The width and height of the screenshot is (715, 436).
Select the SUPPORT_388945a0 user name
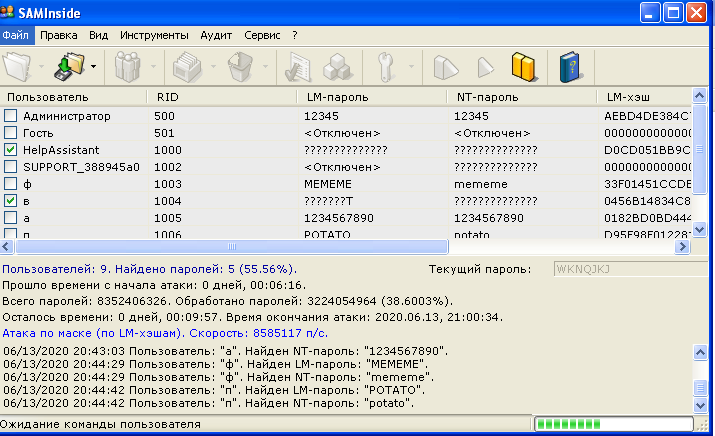pyautogui.click(x=81, y=167)
